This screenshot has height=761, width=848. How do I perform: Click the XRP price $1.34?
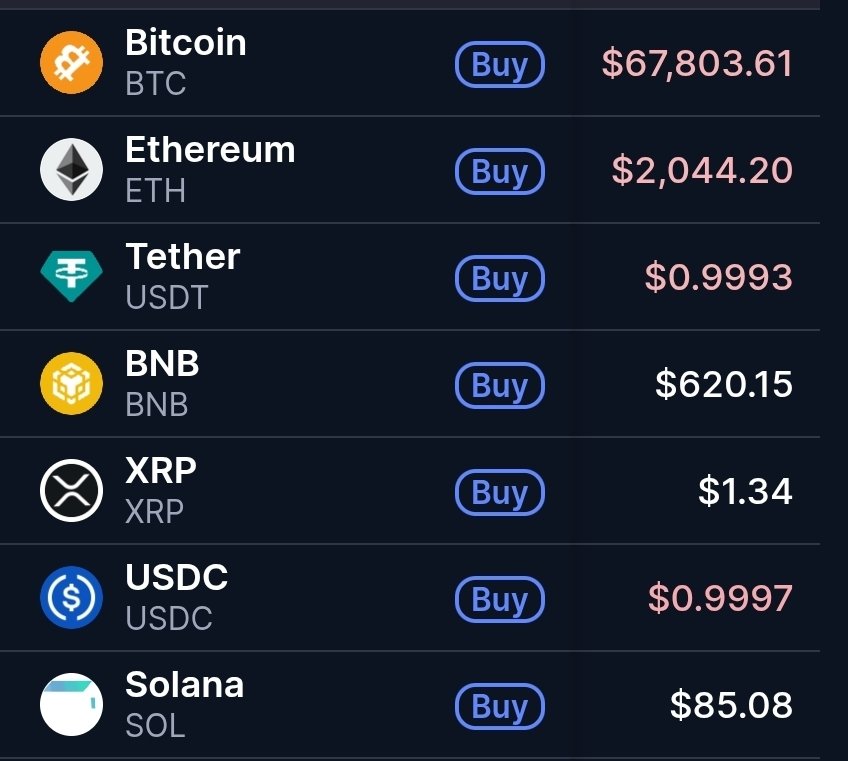745,491
